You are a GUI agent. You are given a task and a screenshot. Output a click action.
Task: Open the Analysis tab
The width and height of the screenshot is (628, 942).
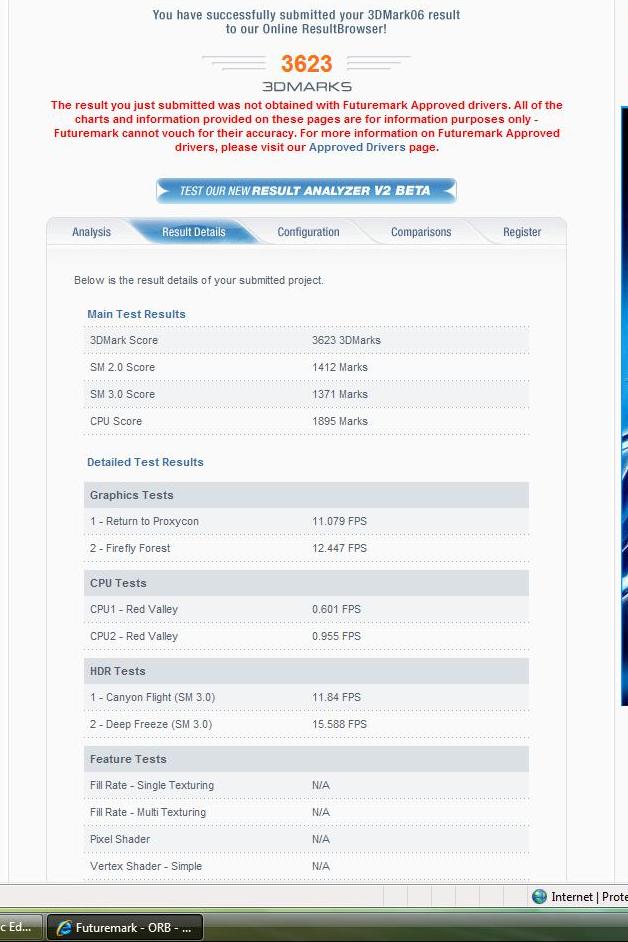pos(91,232)
